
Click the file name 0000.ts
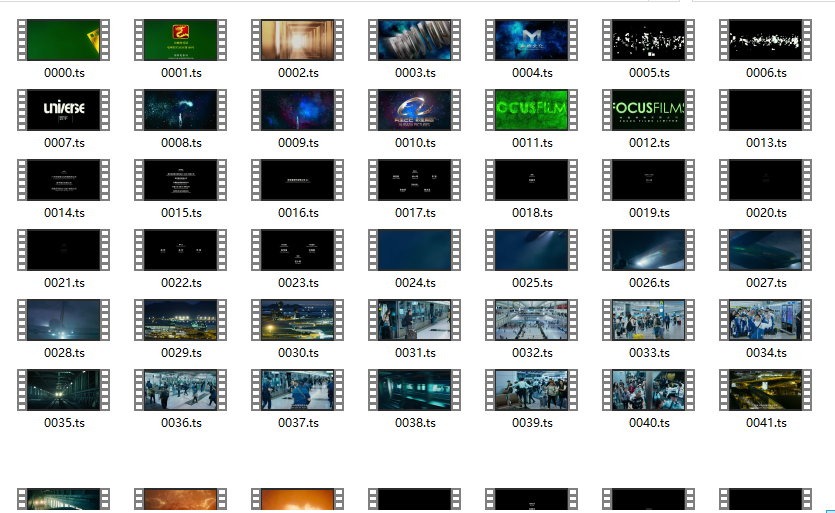pyautogui.click(x=64, y=73)
